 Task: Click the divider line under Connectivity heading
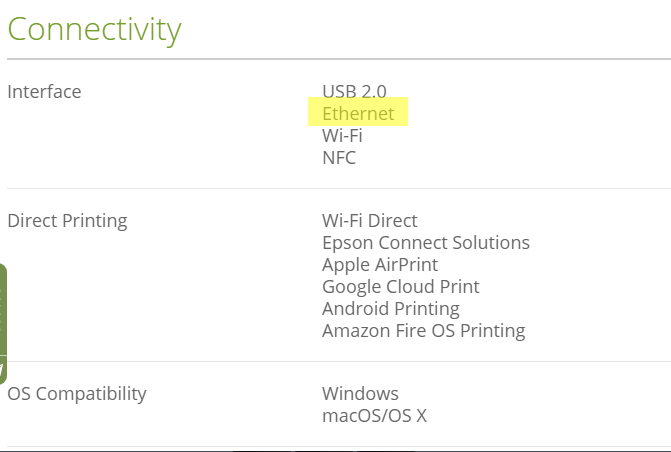click(x=339, y=59)
